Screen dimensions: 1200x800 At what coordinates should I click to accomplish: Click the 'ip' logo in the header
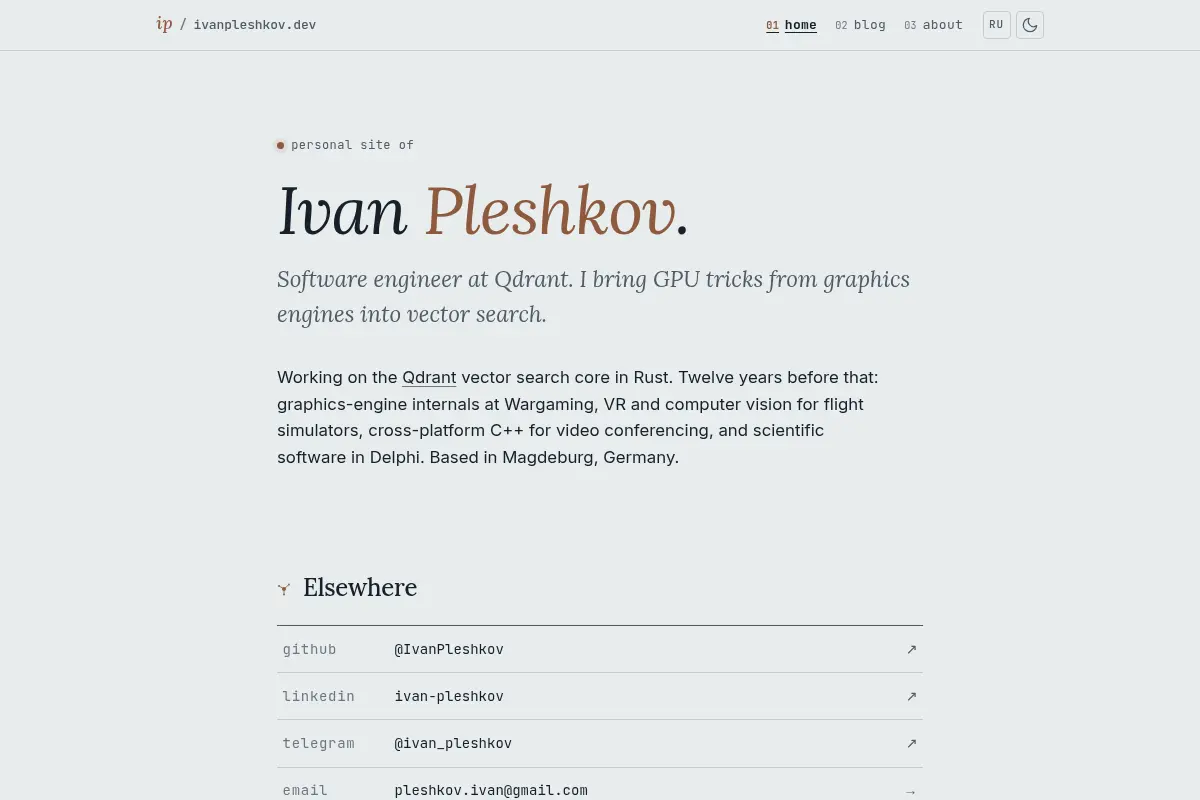pos(164,24)
